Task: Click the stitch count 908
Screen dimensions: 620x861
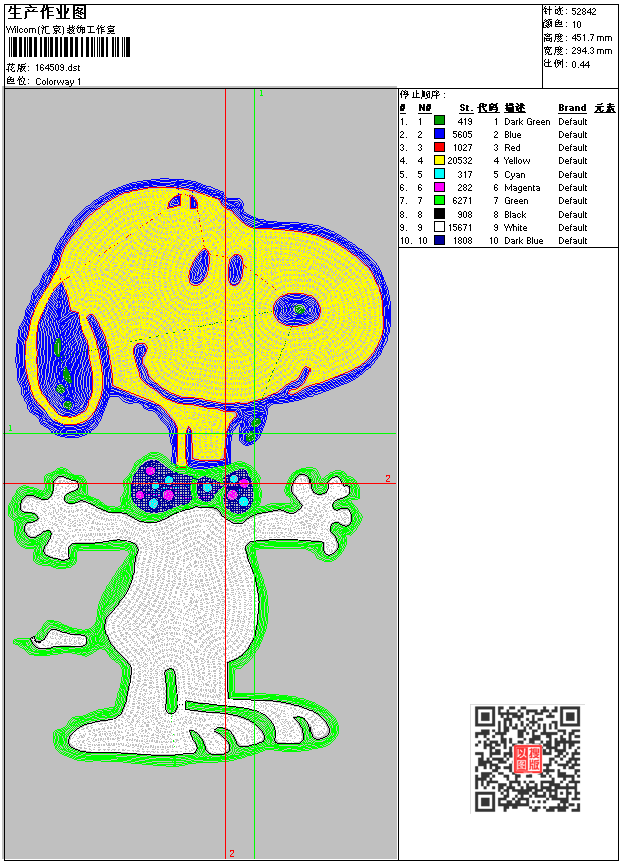Action: tap(465, 215)
